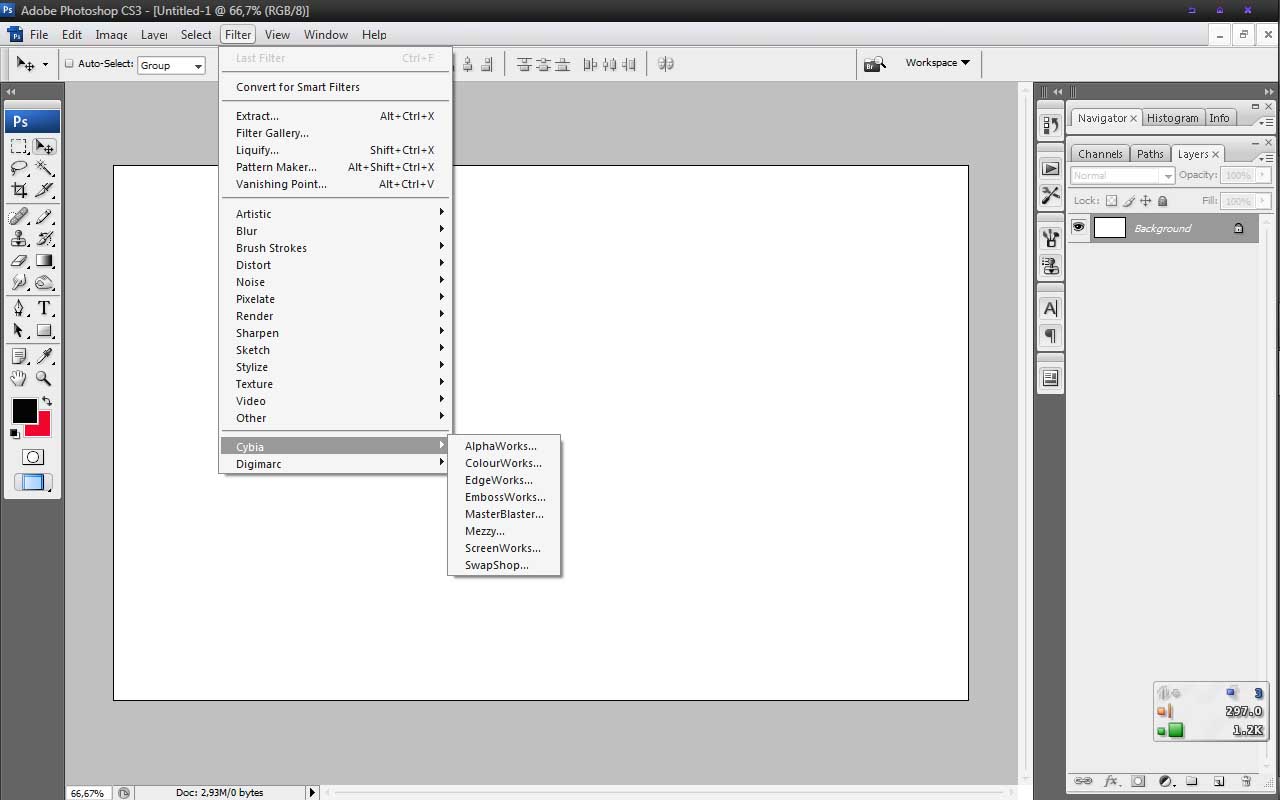Select AlphaWorks... from Cybia submenu
The width and height of the screenshot is (1280, 800).
pos(504,446)
